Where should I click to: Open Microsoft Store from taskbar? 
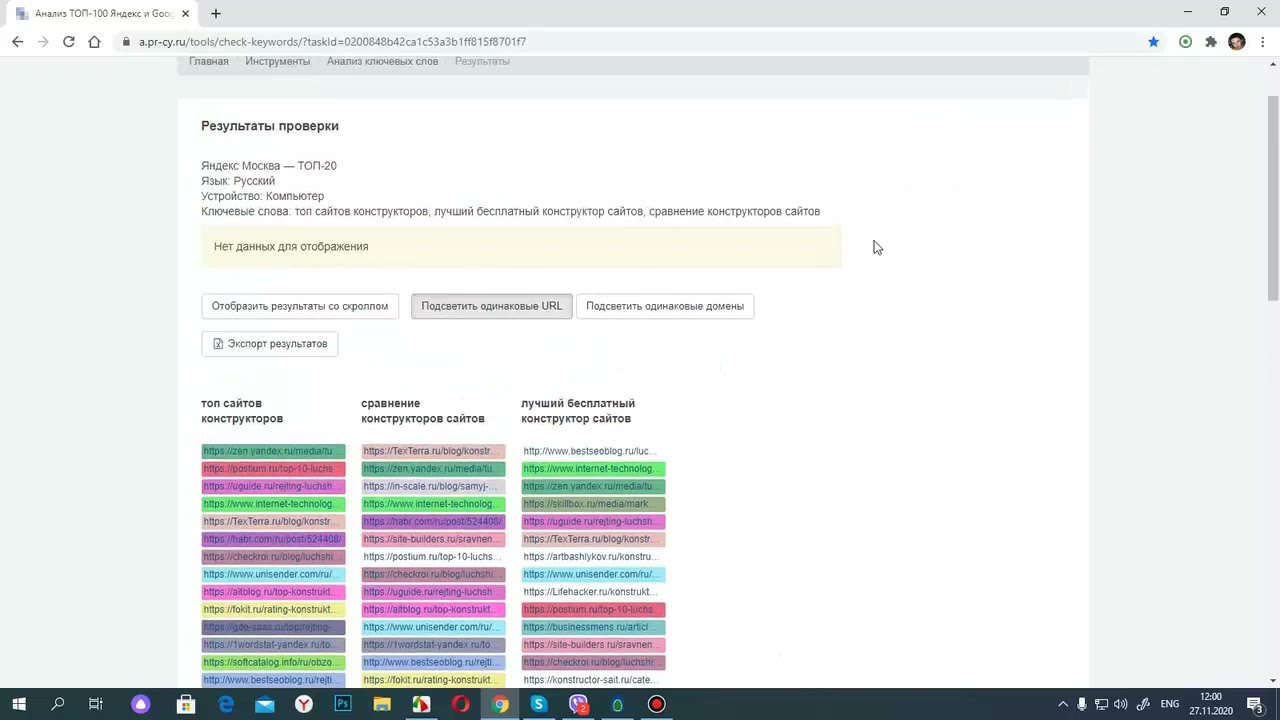pyautogui.click(x=185, y=704)
